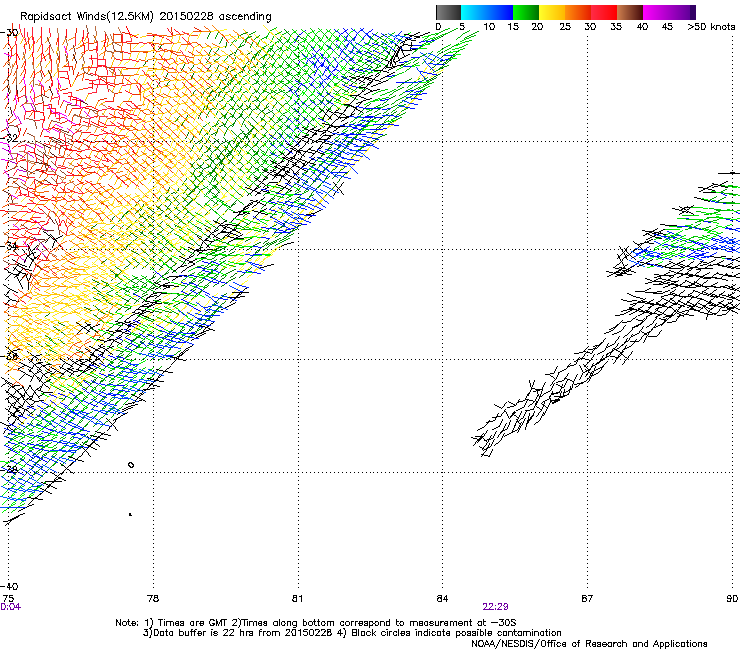This screenshot has height=650, width=740.
Task: Click the 'NOAA/NESDIS/Office of Research and Applications' credit
Action: (x=589, y=644)
